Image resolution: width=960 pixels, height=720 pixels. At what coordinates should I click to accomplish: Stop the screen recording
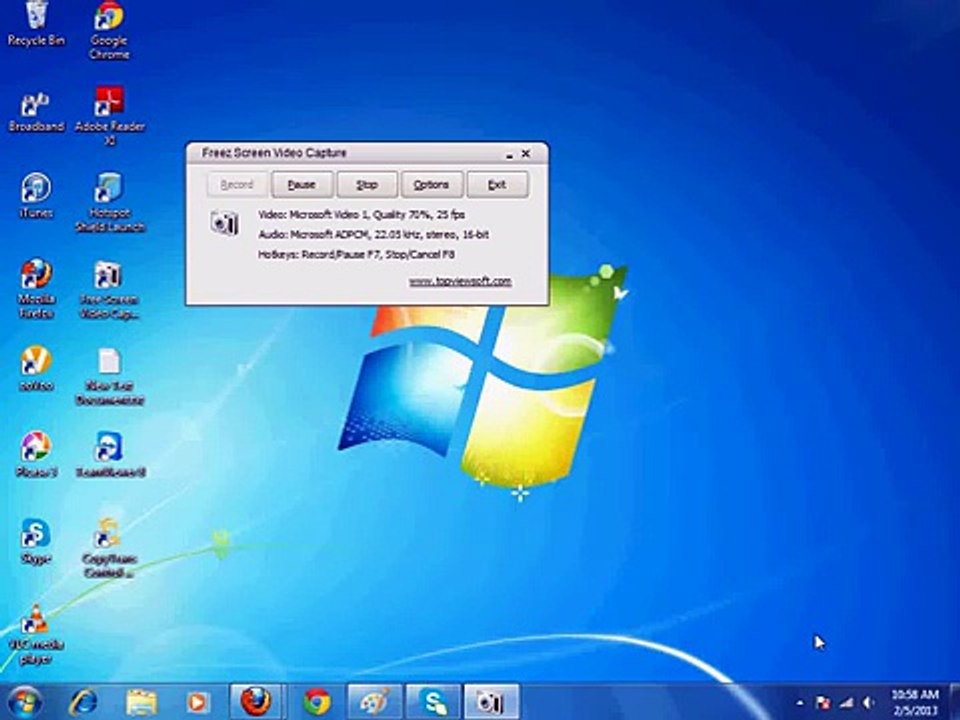pyautogui.click(x=367, y=184)
